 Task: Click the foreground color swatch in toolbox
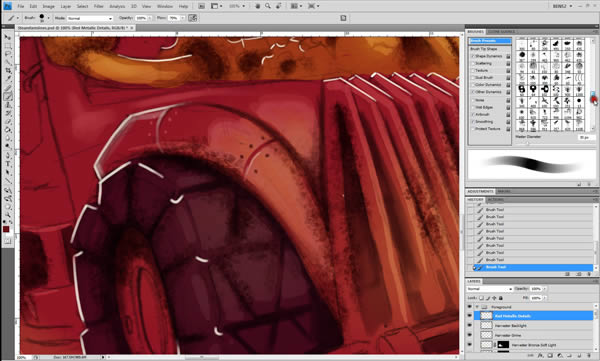point(6,229)
